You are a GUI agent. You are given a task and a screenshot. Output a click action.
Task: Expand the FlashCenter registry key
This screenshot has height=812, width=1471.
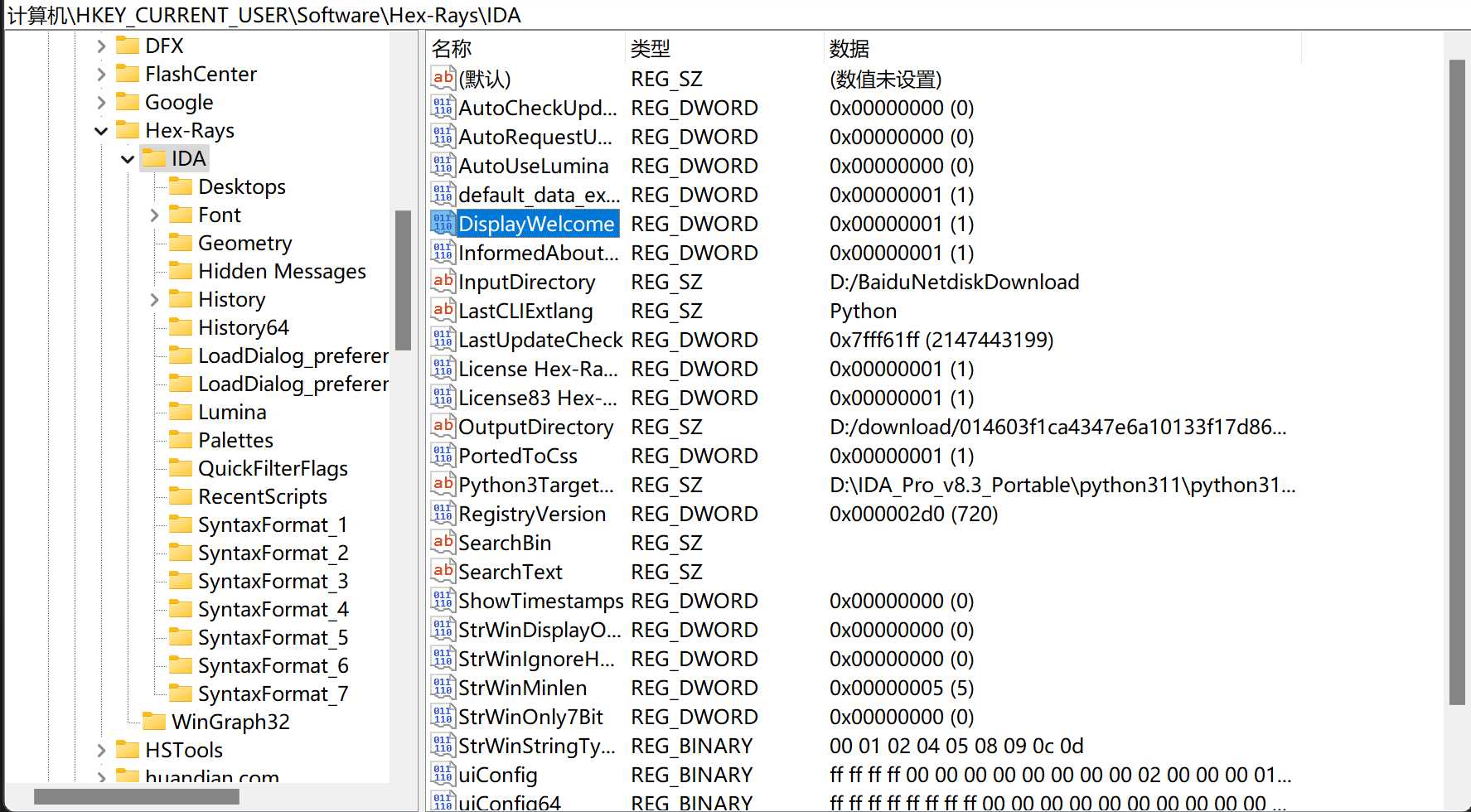click(x=101, y=74)
